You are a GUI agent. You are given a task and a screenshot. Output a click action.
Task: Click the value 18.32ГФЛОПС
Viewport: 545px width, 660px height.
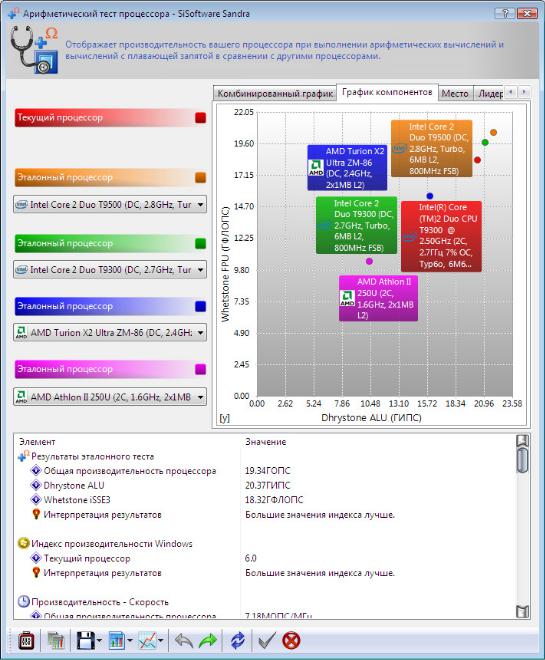[274, 500]
